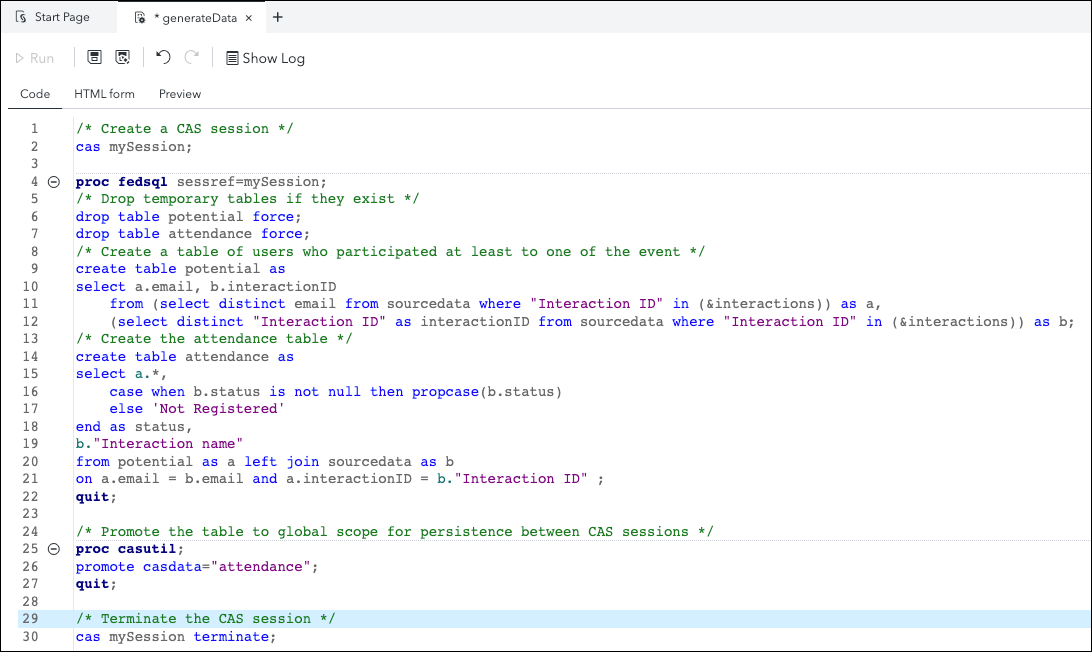Switch to the Start Page tab
The image size is (1092, 652).
pyautogui.click(x=61, y=17)
